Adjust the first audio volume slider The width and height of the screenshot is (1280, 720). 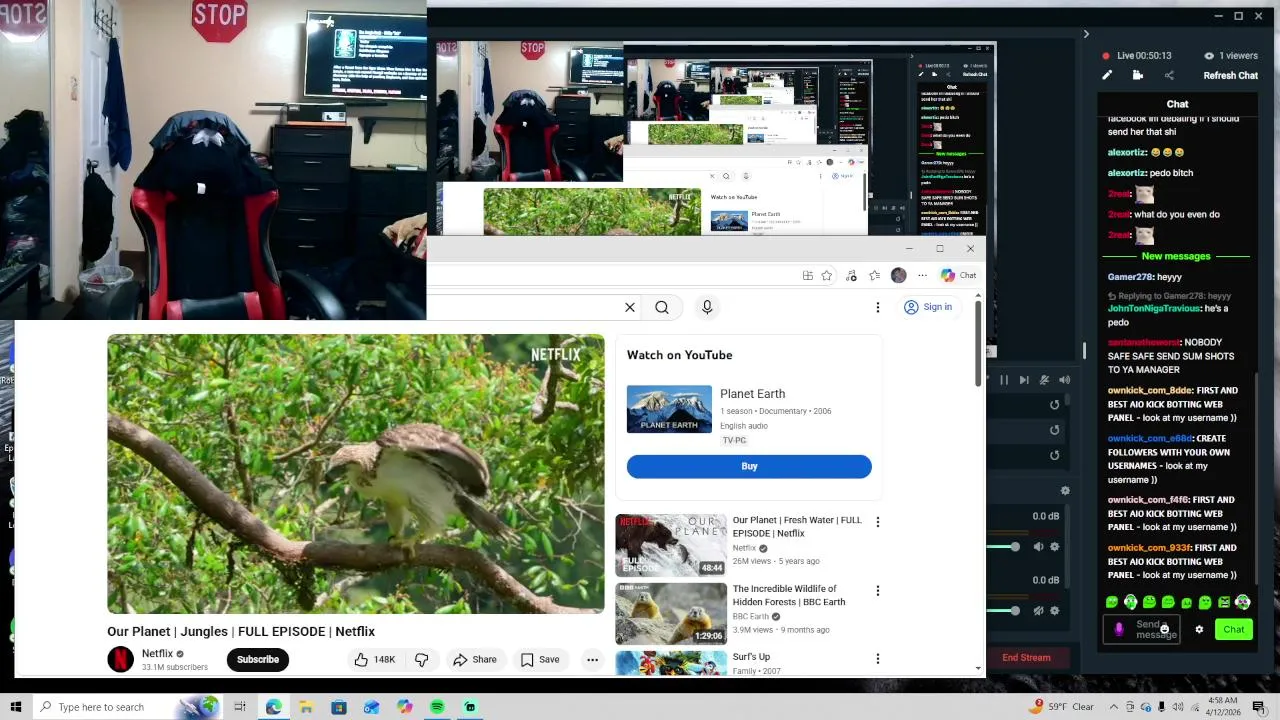[1015, 547]
